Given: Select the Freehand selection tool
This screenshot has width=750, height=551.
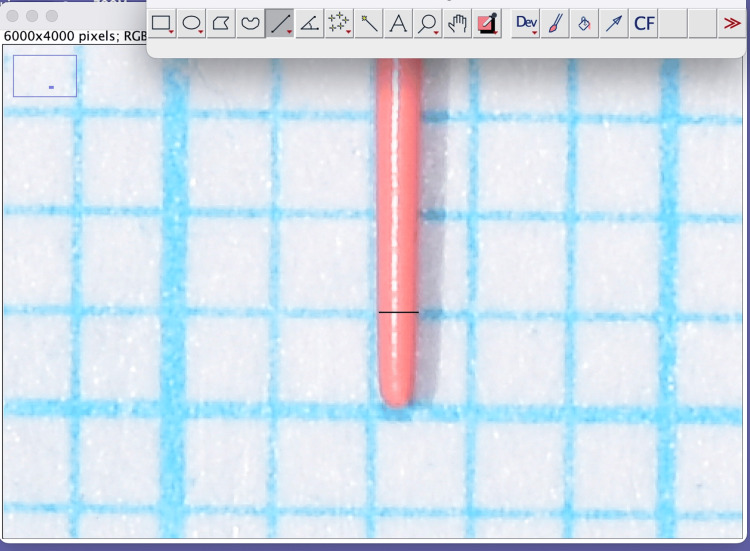Looking at the screenshot, I should (x=250, y=23).
